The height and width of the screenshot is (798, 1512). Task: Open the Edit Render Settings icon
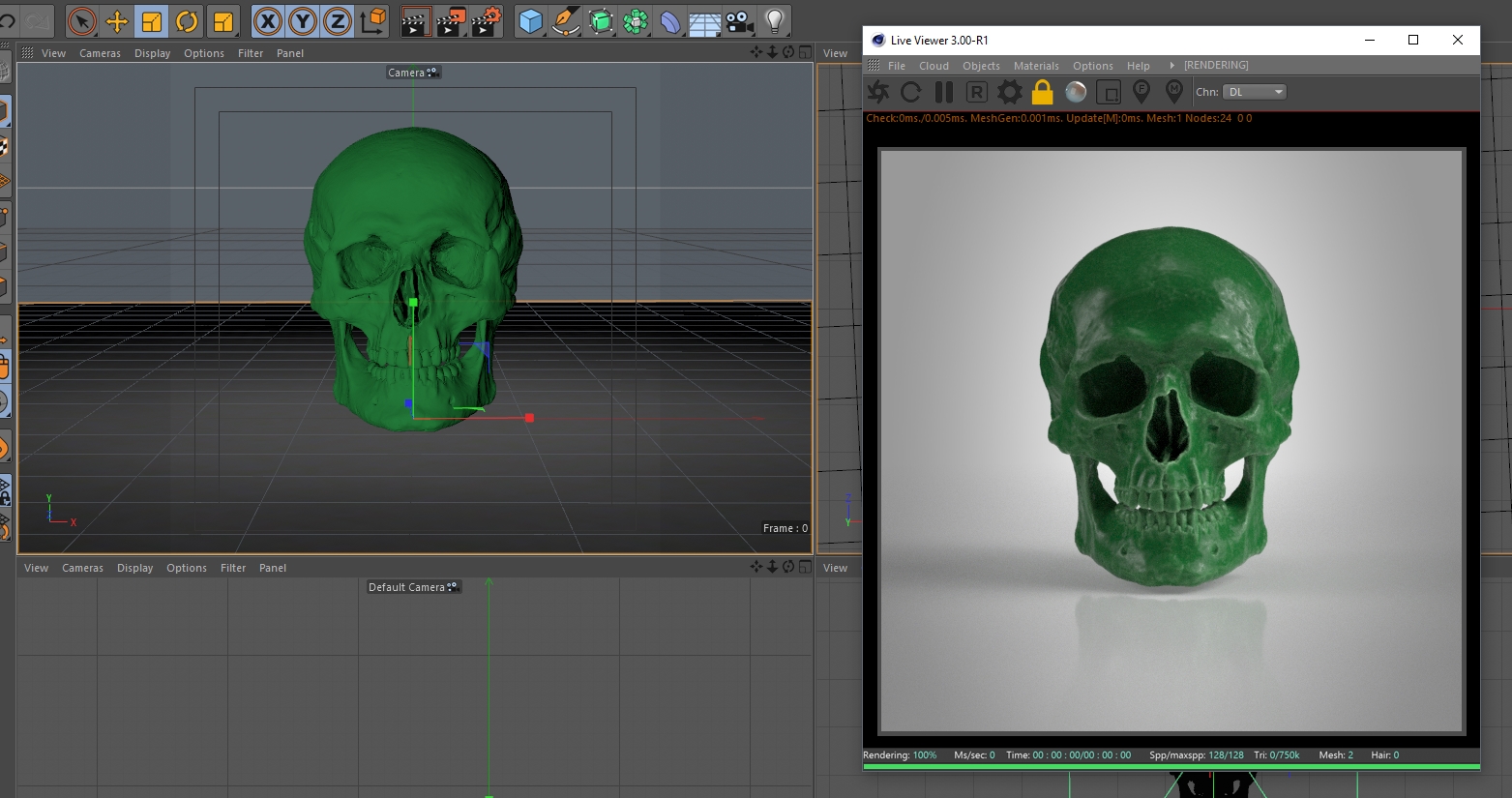coord(487,21)
